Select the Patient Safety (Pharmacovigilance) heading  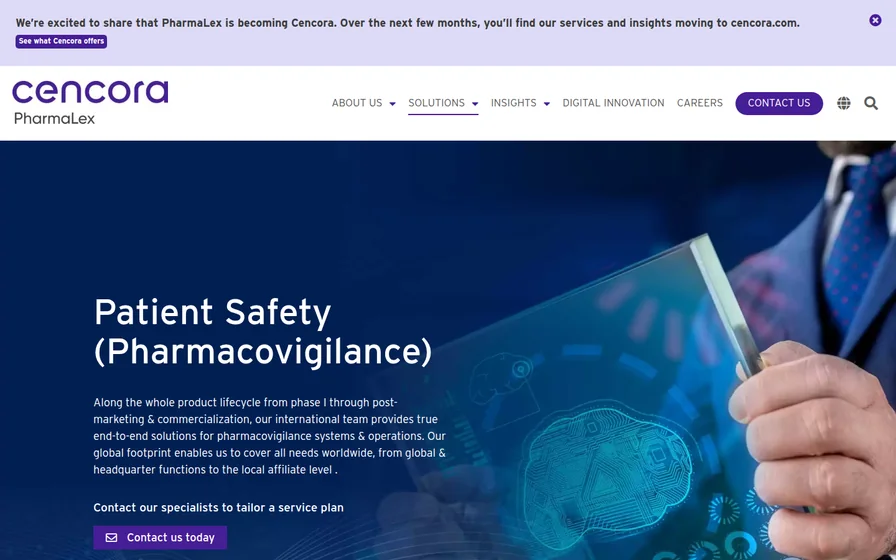263,332
